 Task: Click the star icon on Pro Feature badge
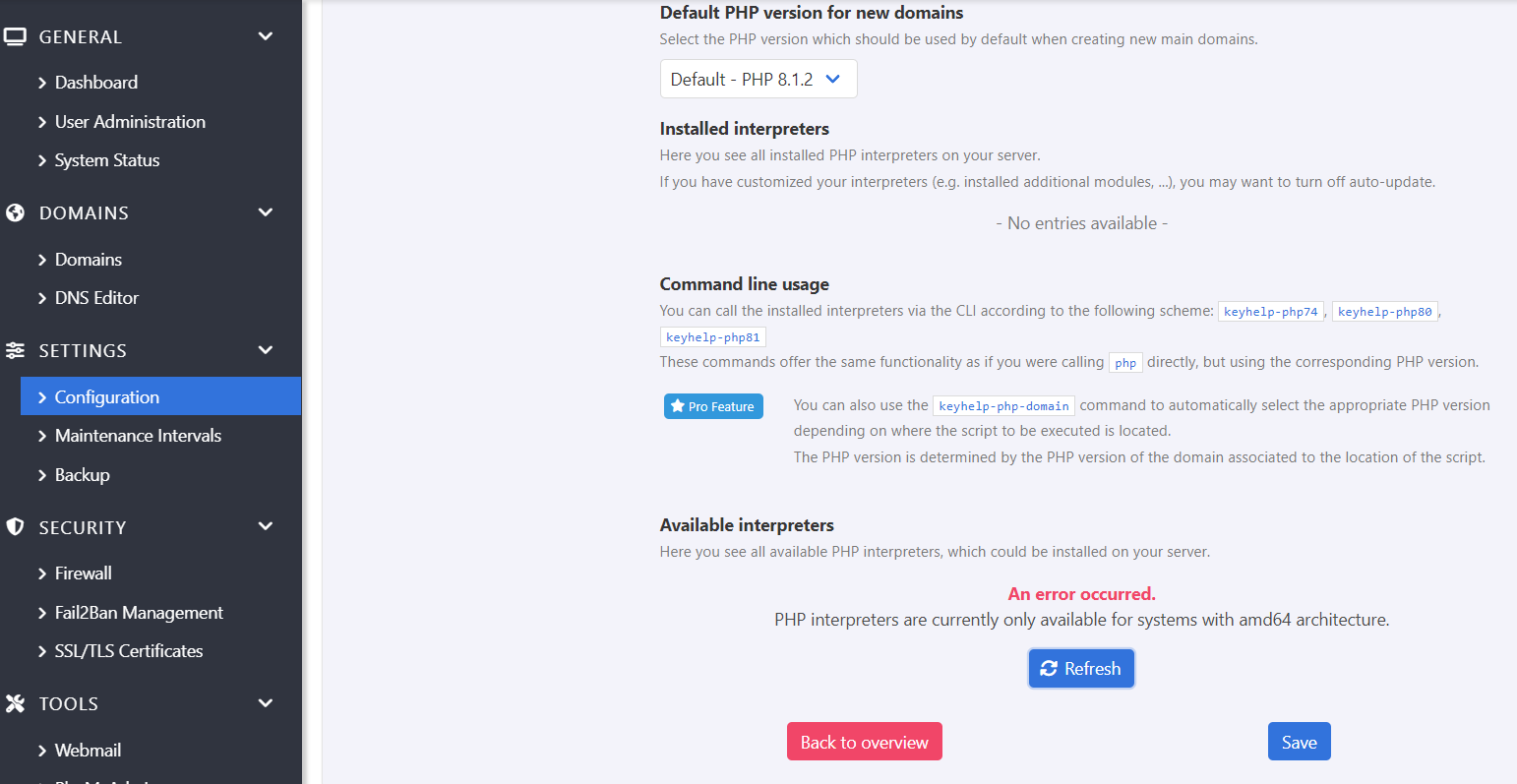point(677,406)
